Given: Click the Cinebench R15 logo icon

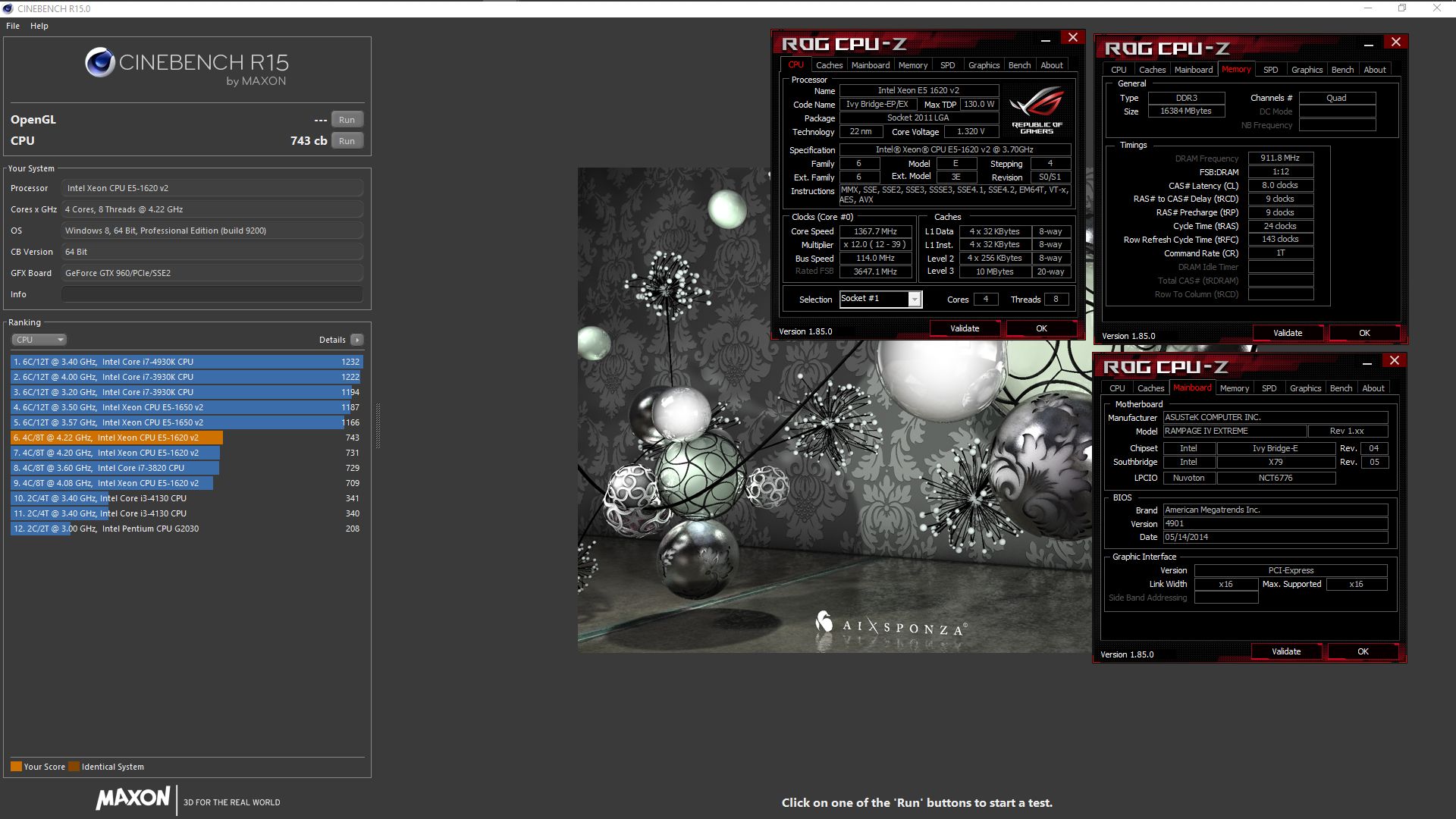Looking at the screenshot, I should click(100, 62).
